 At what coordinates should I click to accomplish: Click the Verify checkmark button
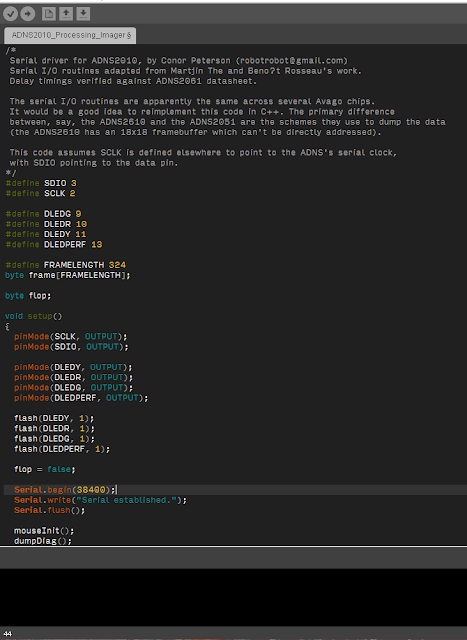pyautogui.click(x=10, y=14)
